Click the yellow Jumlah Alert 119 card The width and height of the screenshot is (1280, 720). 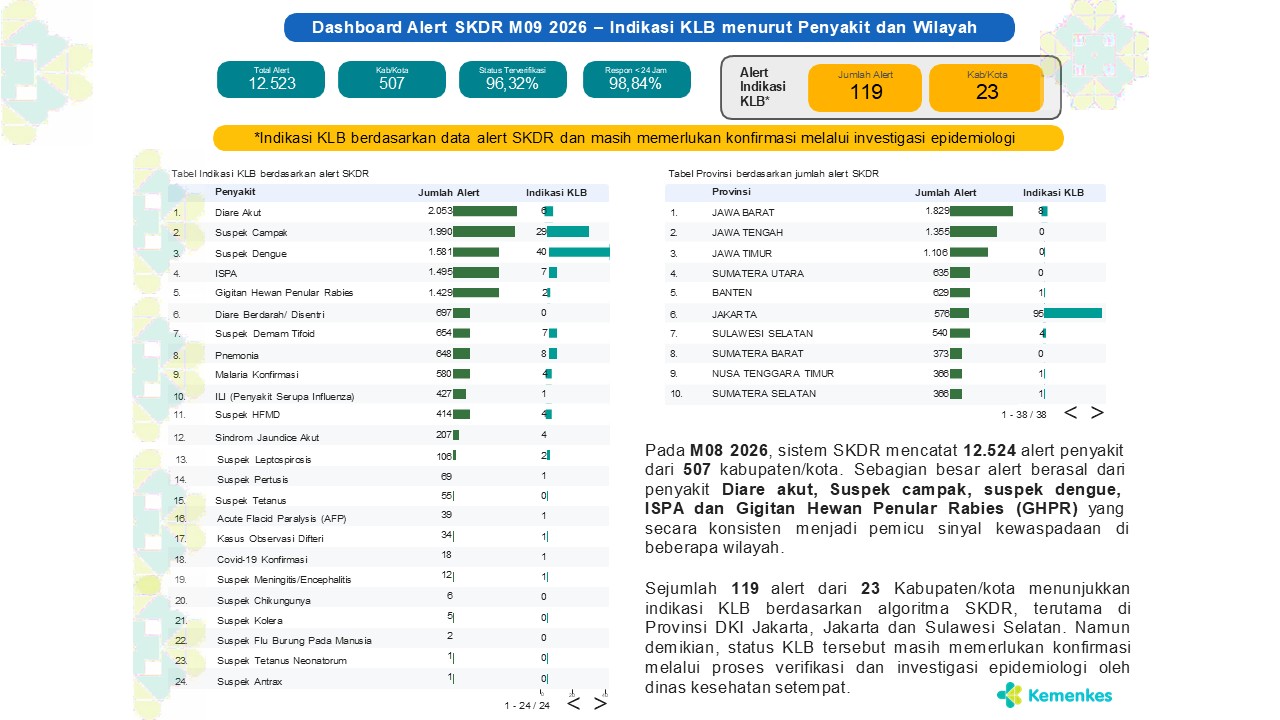(865, 88)
